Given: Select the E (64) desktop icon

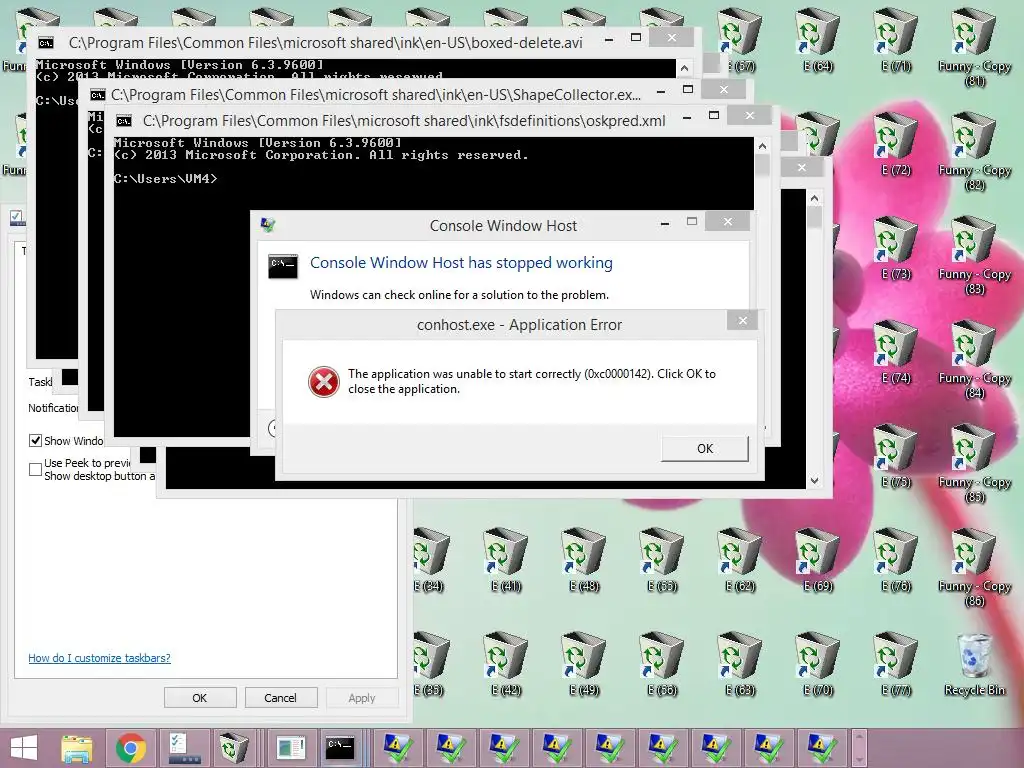Looking at the screenshot, I should [818, 40].
